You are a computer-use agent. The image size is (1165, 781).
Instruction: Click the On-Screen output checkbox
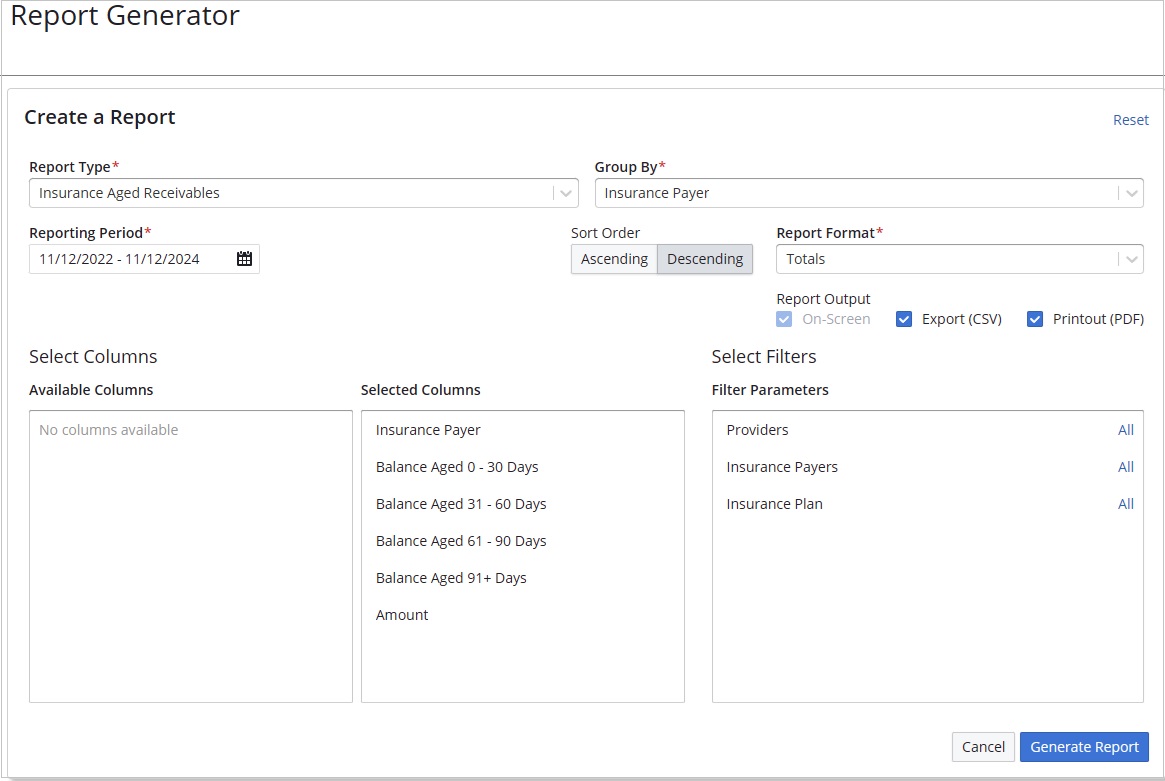785,319
